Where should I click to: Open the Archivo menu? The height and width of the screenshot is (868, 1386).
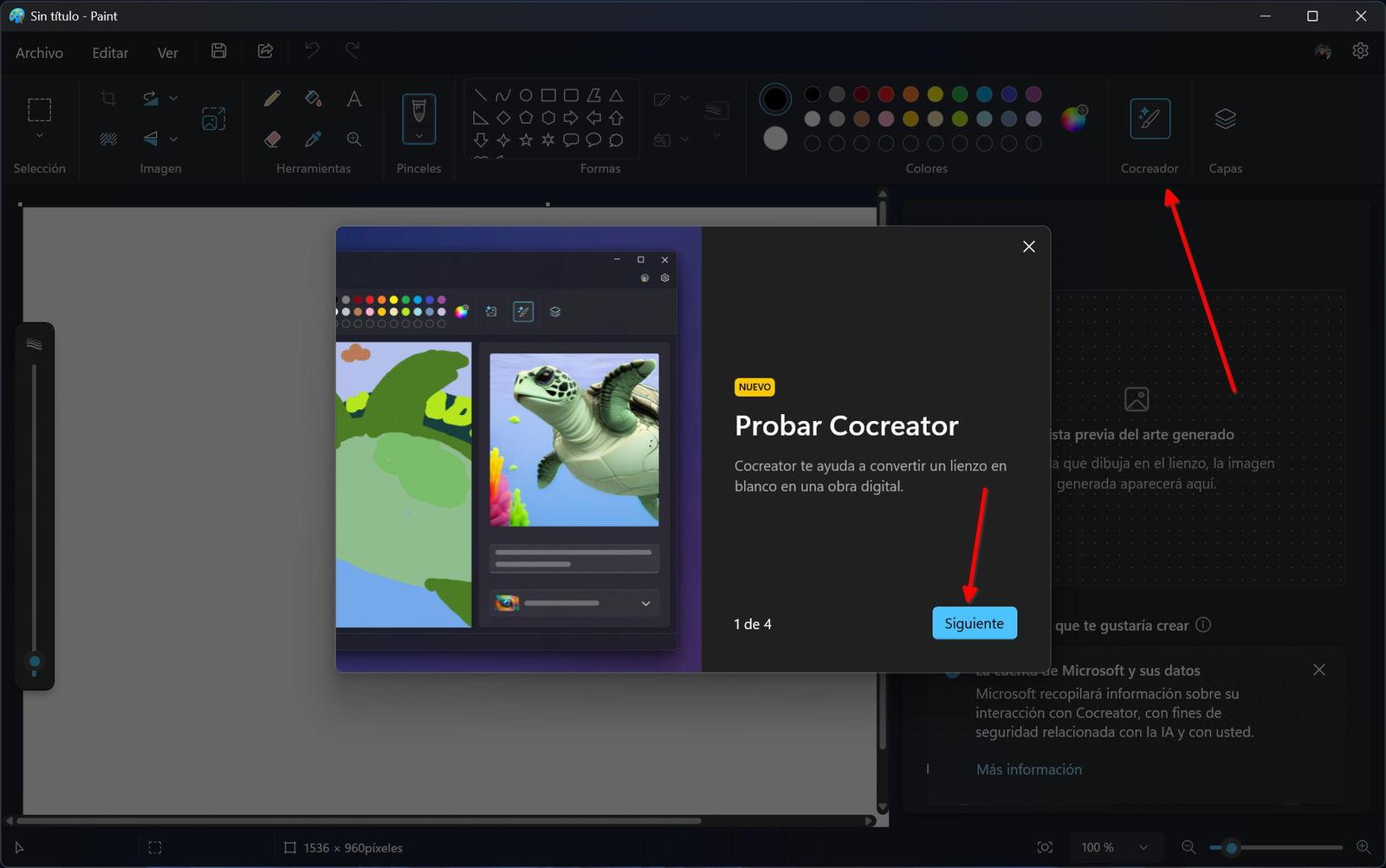click(38, 52)
